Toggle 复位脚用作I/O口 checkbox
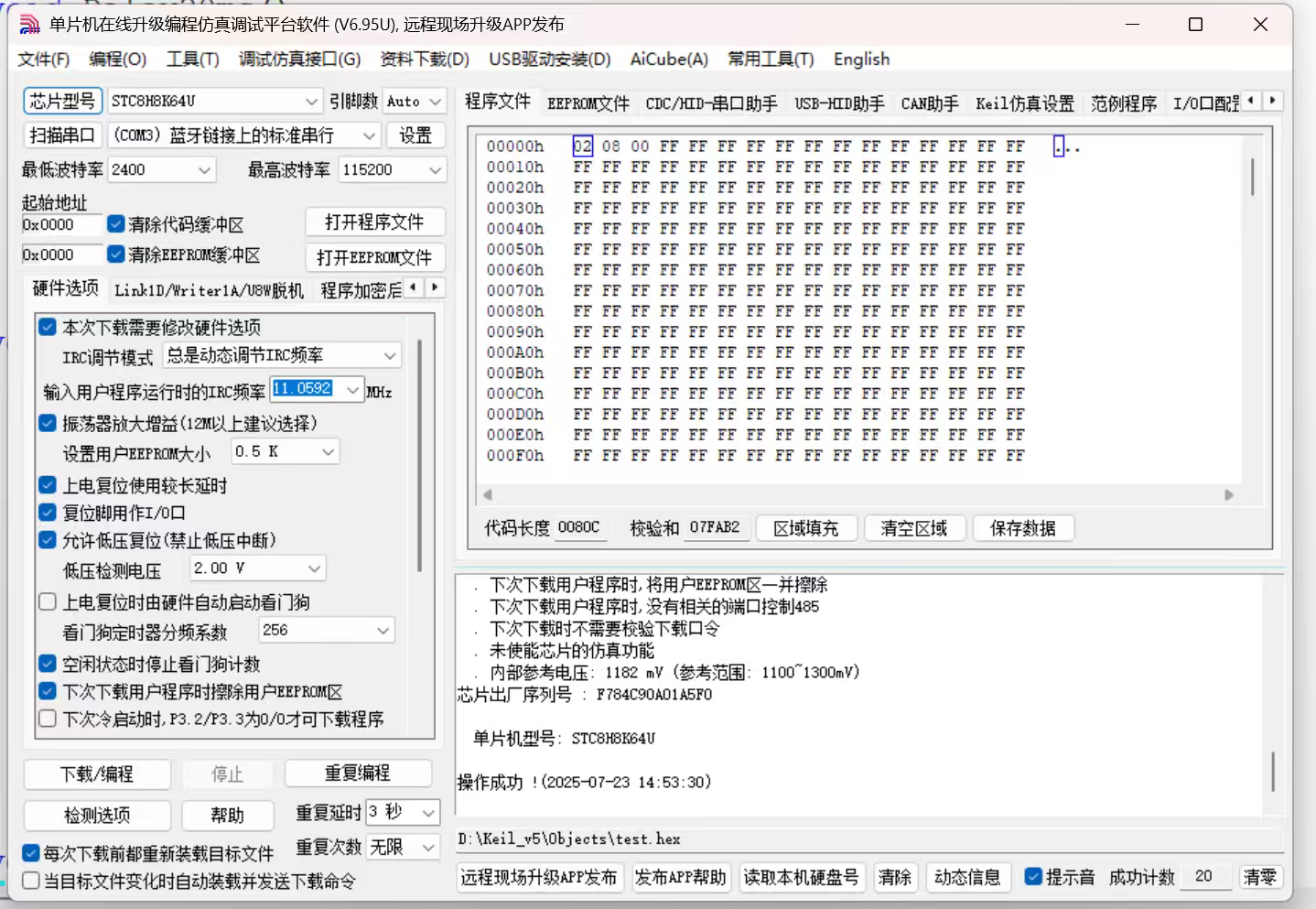The height and width of the screenshot is (909, 1316). click(x=48, y=512)
